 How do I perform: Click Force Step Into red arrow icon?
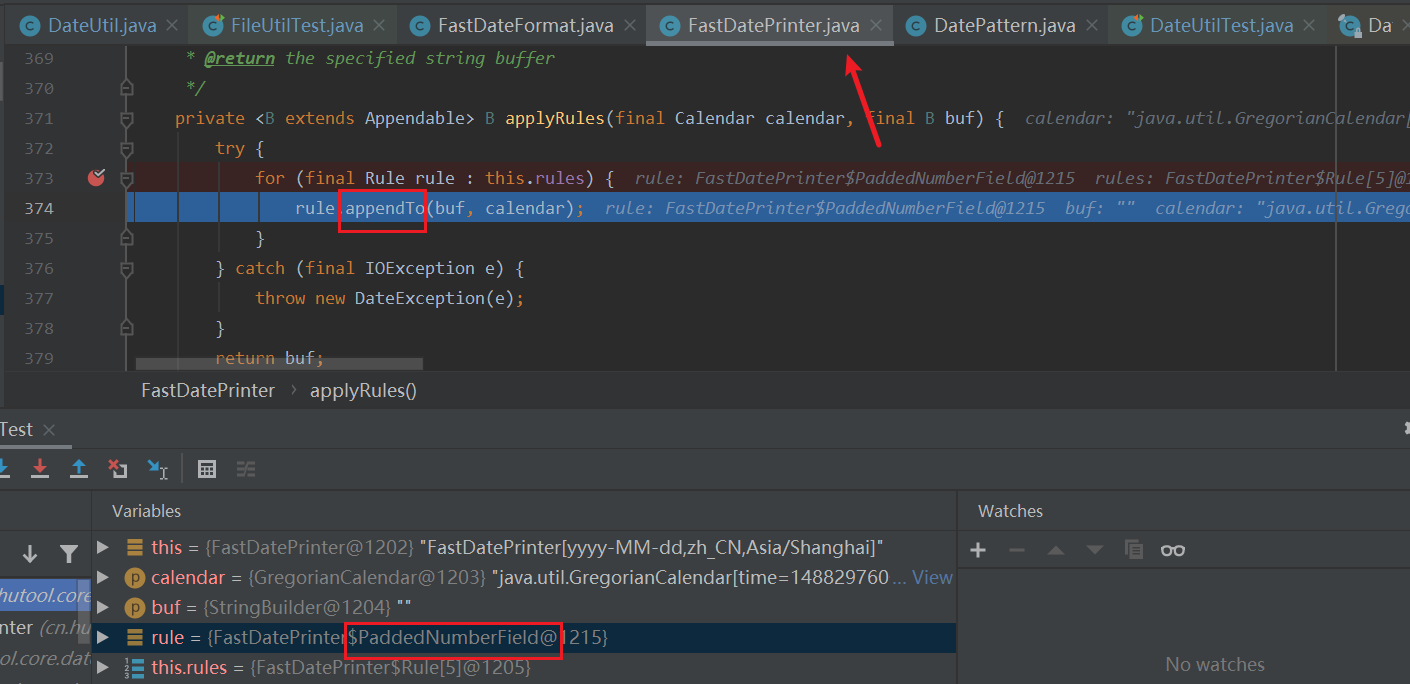click(40, 468)
